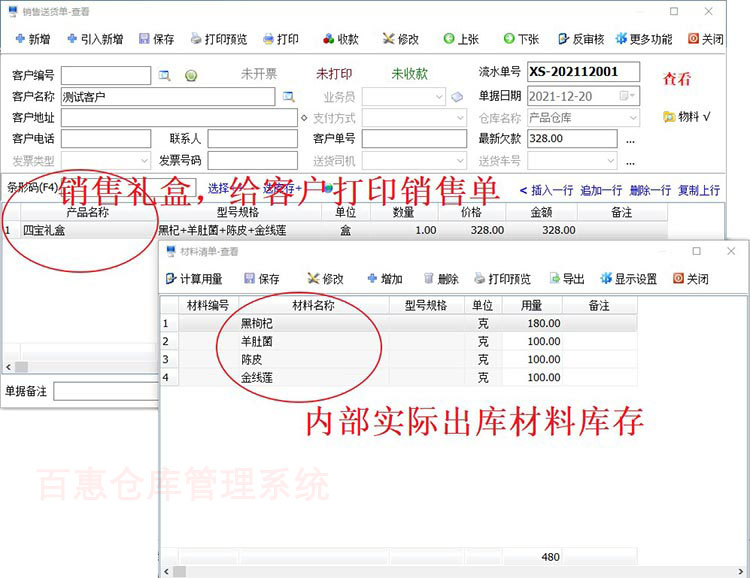Click 客户电话 input field
Viewport: 750px width, 578px height.
106,139
